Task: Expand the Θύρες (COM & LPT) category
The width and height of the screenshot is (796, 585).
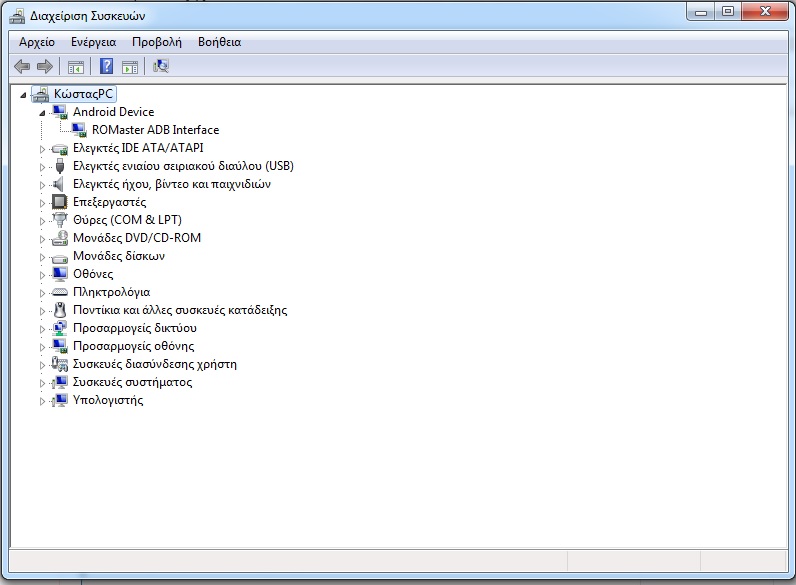Action: click(42, 220)
